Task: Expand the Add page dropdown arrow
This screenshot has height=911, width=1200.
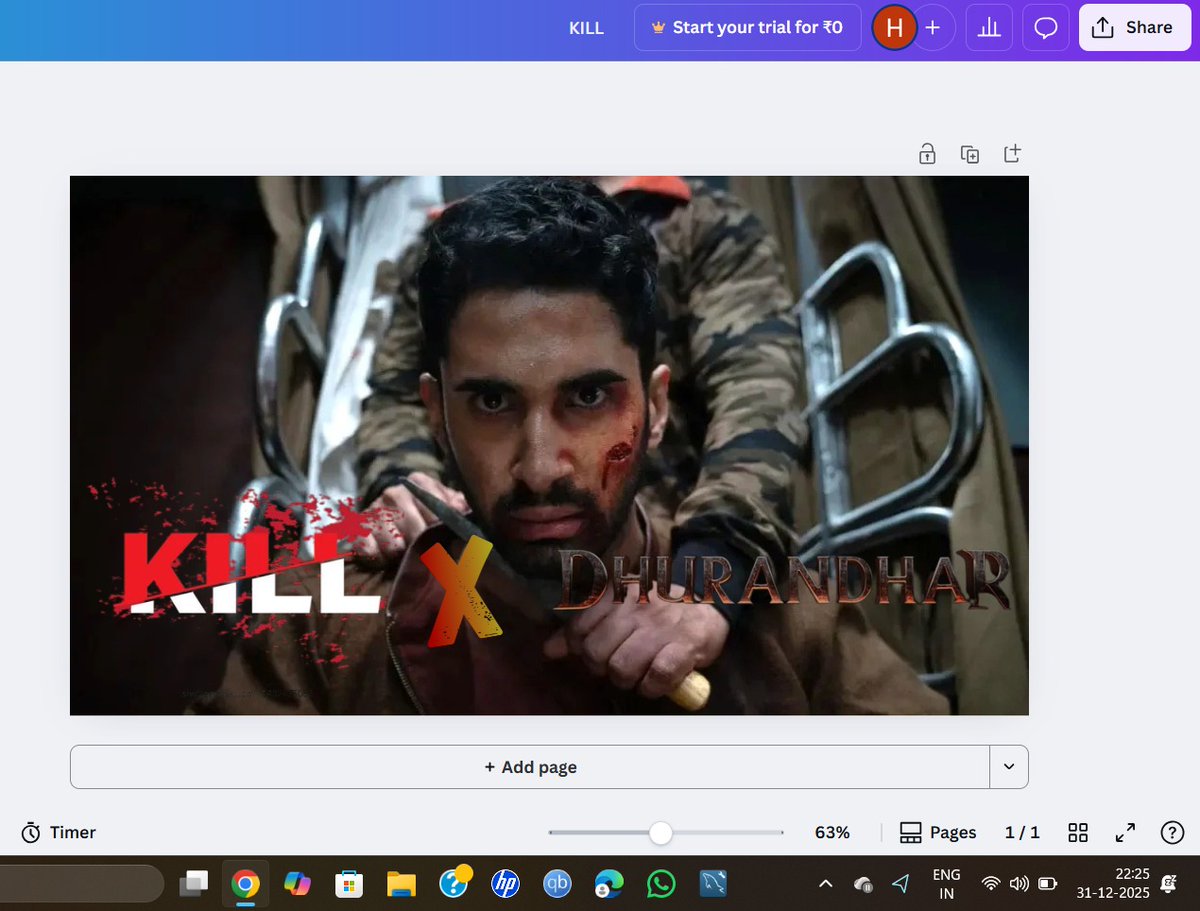Action: 1009,767
